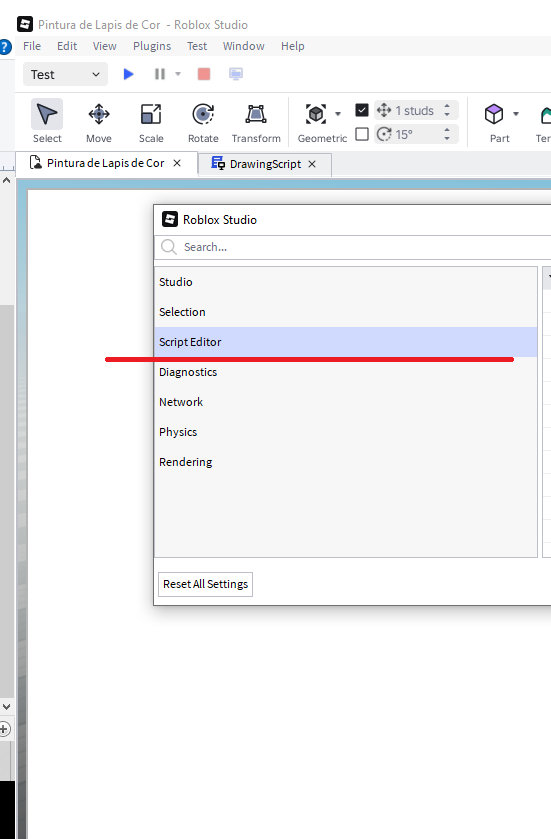Open the File menu
The width and height of the screenshot is (551, 839).
tap(32, 46)
